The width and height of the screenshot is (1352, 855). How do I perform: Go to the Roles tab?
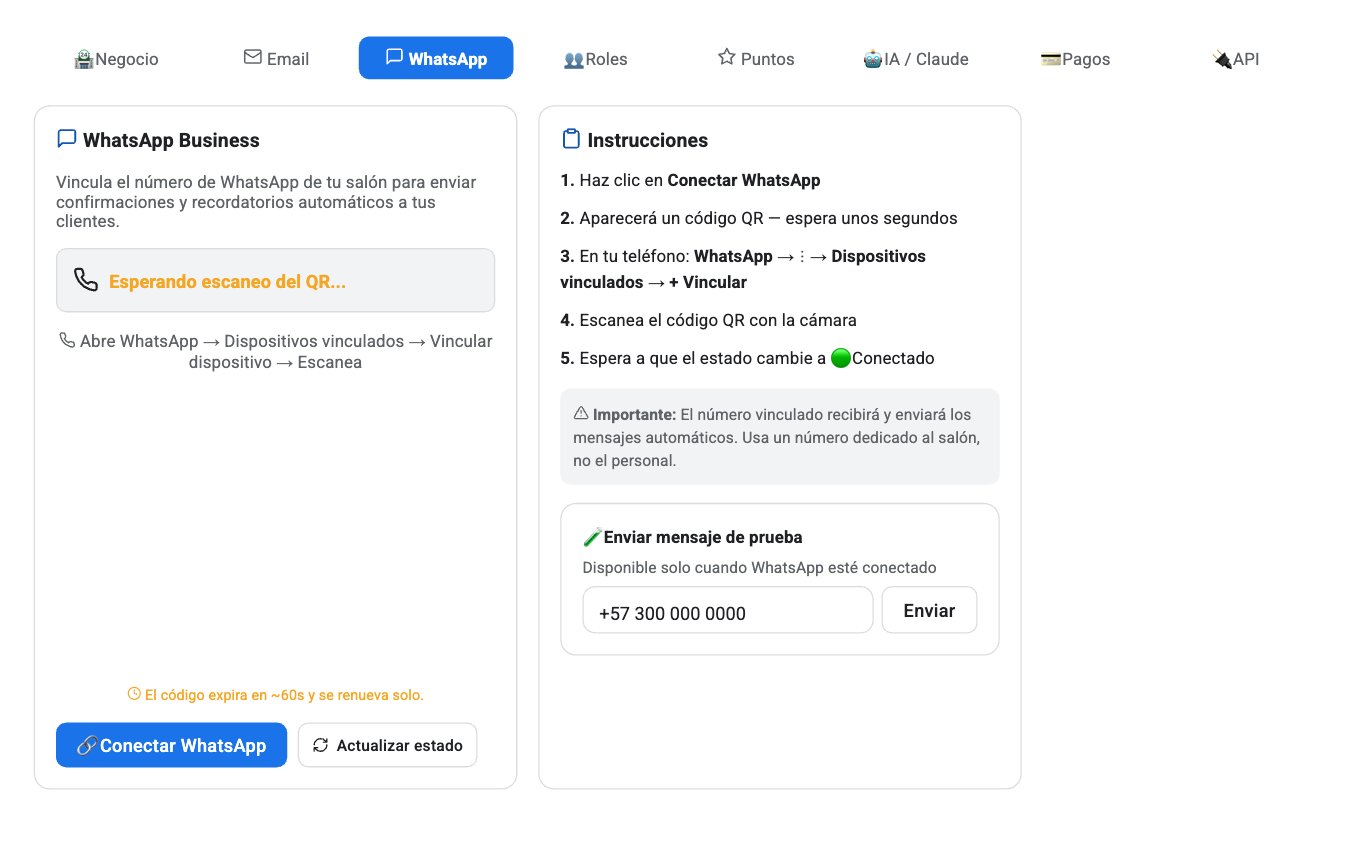596,59
